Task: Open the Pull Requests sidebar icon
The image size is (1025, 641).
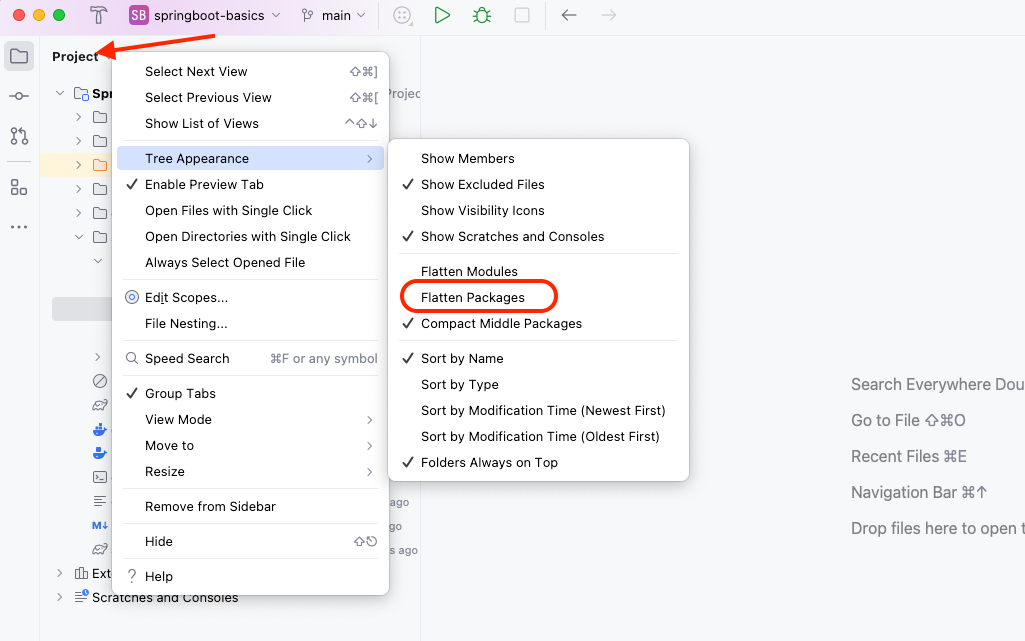Action: (19, 136)
